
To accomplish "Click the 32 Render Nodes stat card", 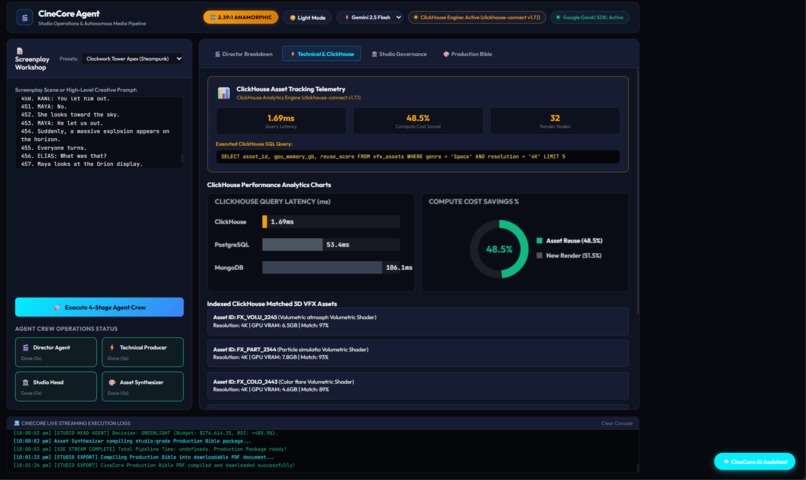I will coord(555,121).
